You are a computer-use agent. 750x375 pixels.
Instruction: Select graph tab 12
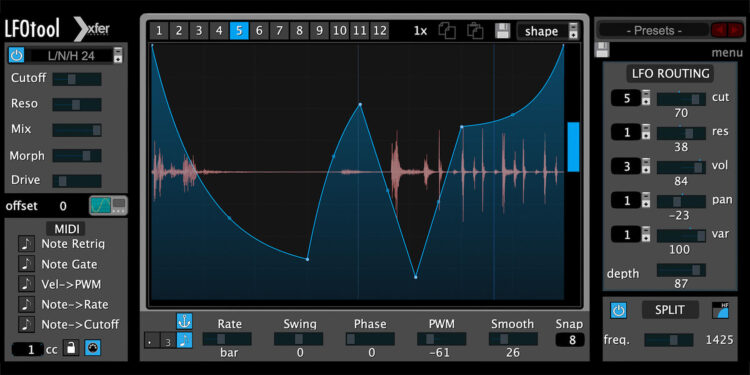pos(380,31)
